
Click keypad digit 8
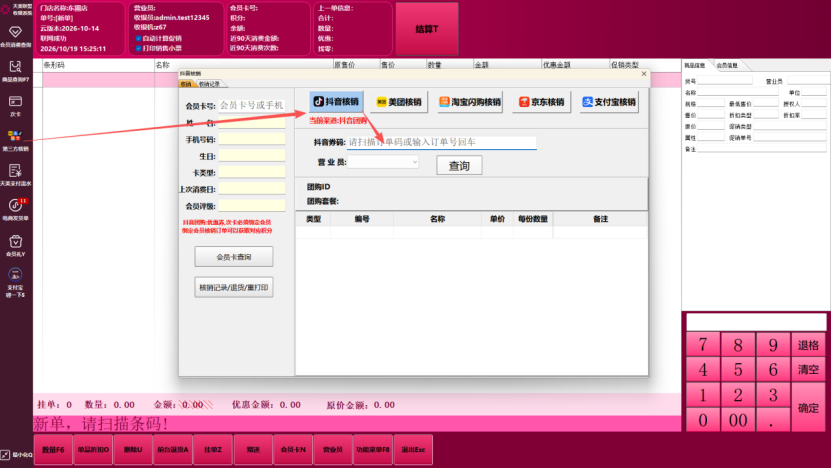point(738,345)
